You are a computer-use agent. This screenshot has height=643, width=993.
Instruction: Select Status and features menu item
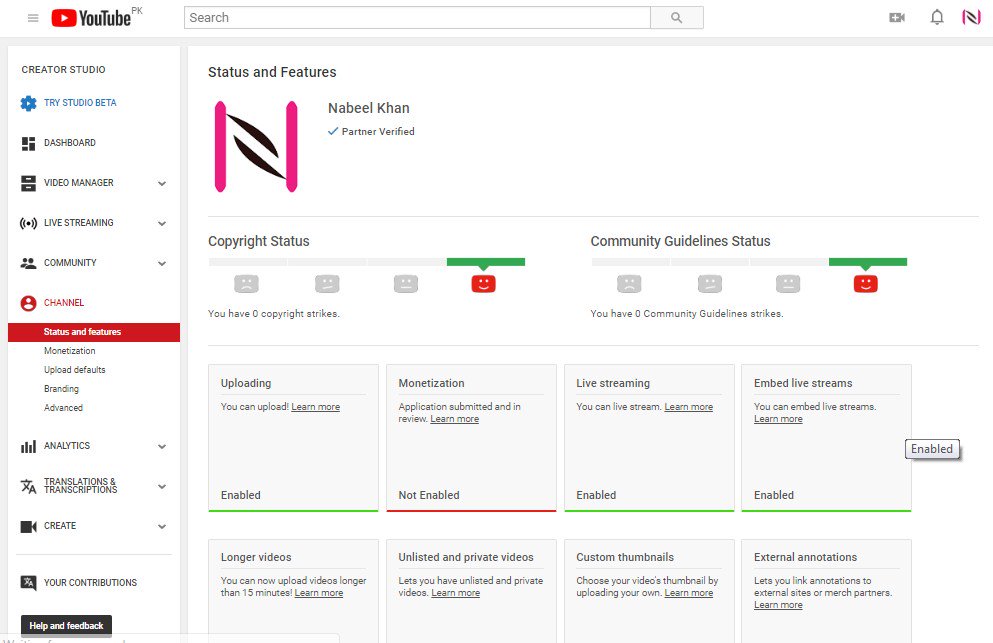point(94,332)
